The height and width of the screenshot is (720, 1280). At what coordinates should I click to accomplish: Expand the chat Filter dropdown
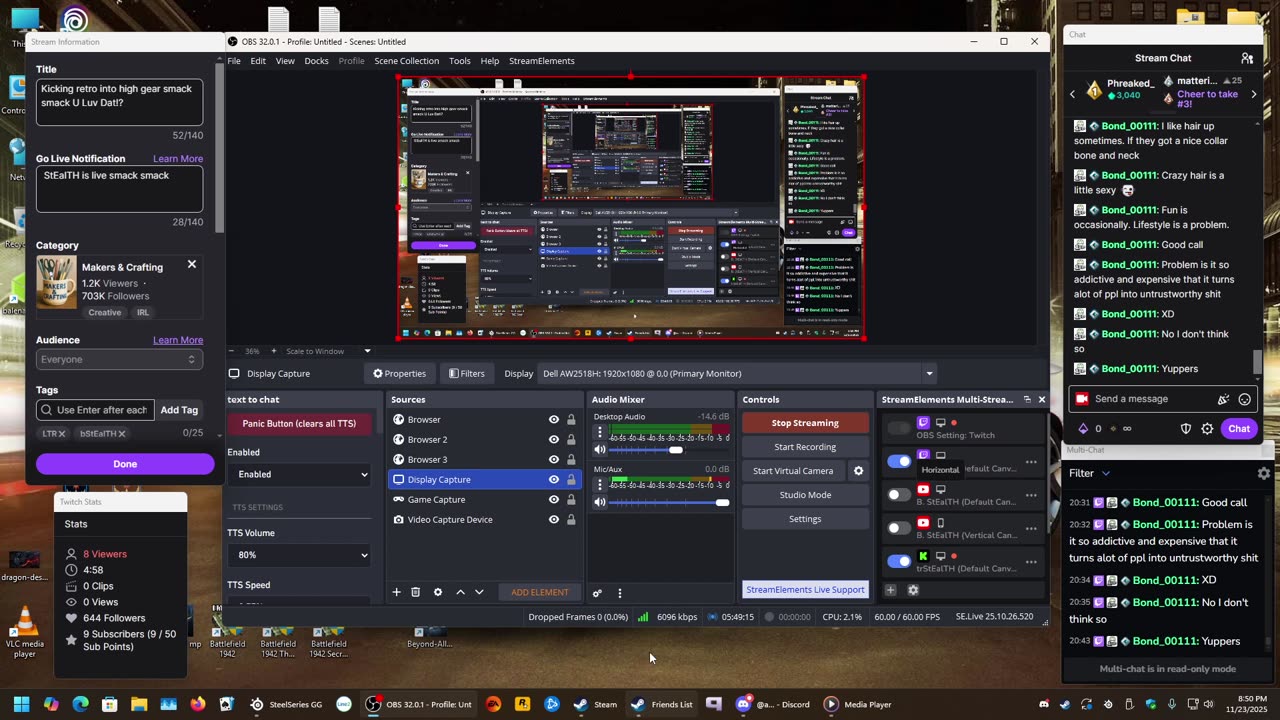click(1090, 473)
